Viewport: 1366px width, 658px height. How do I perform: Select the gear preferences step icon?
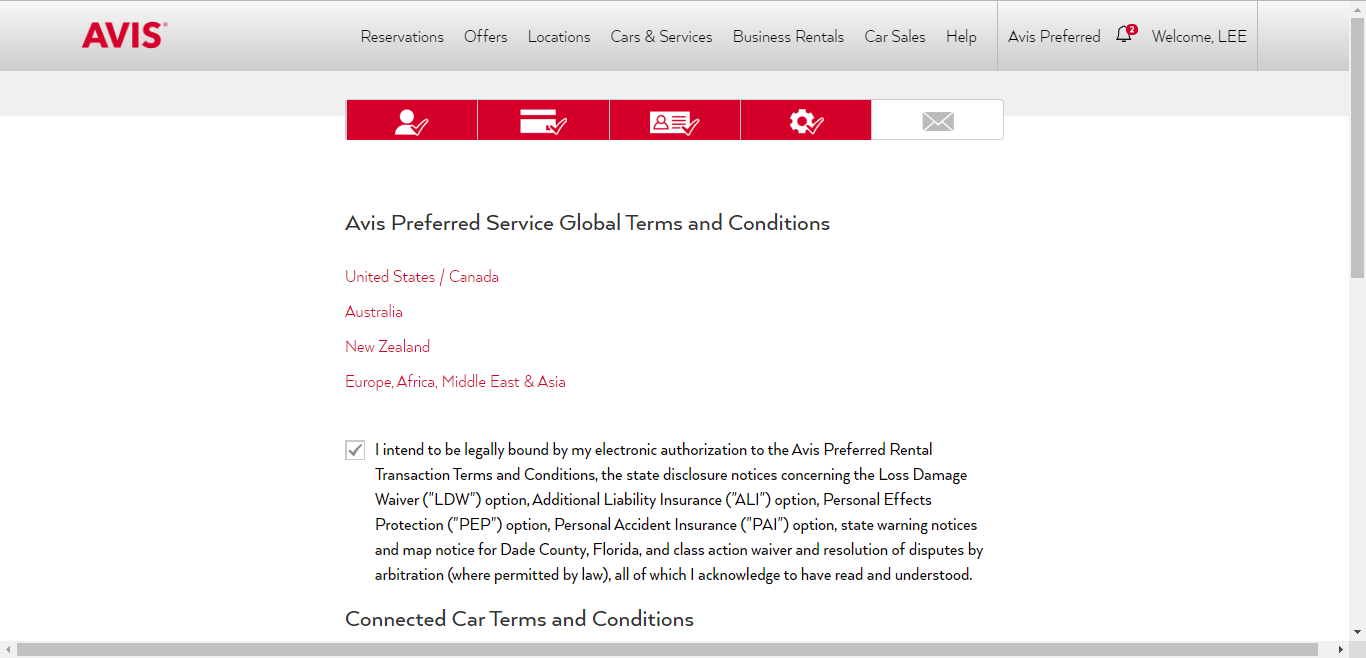(x=806, y=120)
